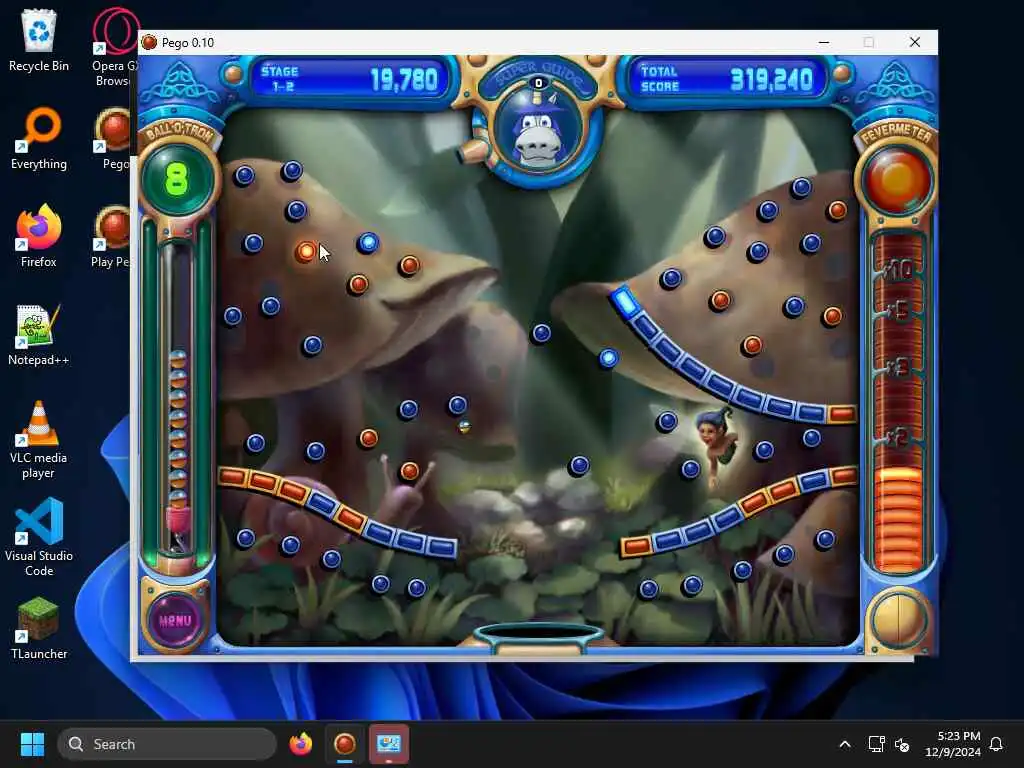
Task: Open the Windows Start menu
Action: (x=32, y=744)
